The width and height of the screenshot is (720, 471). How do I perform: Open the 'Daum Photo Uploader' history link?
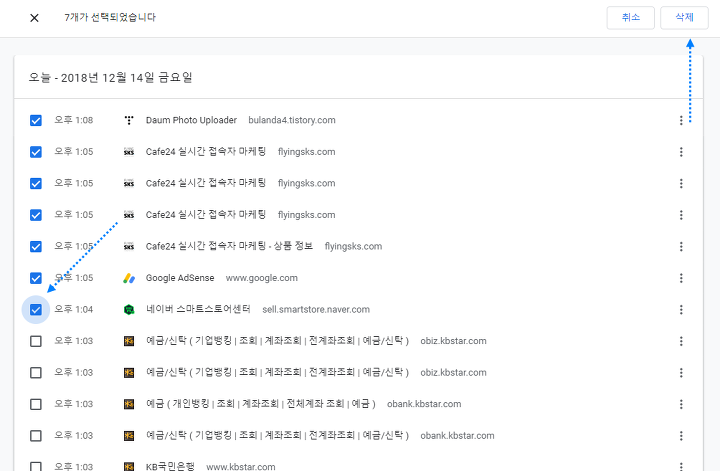pos(191,120)
